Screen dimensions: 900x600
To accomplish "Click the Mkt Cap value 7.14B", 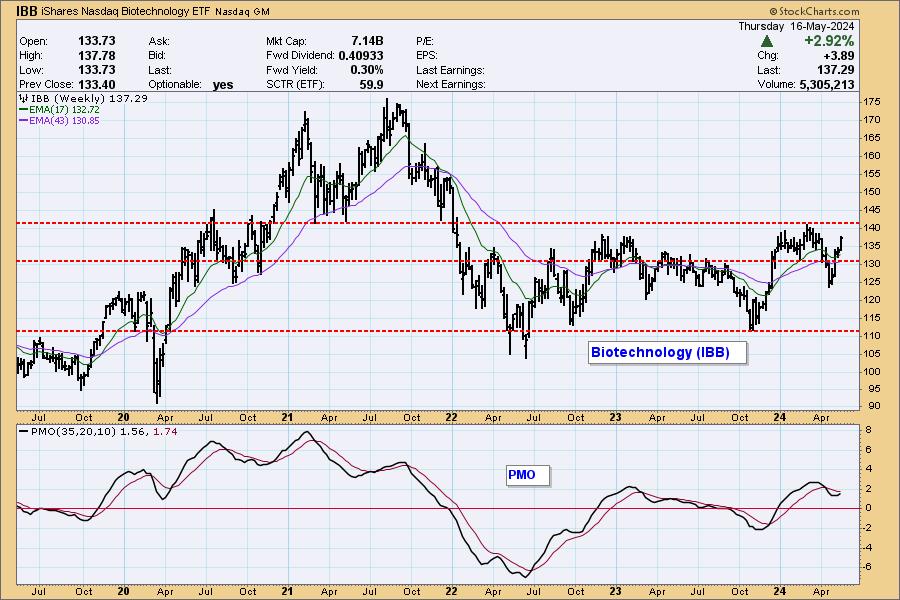I will [367, 41].
